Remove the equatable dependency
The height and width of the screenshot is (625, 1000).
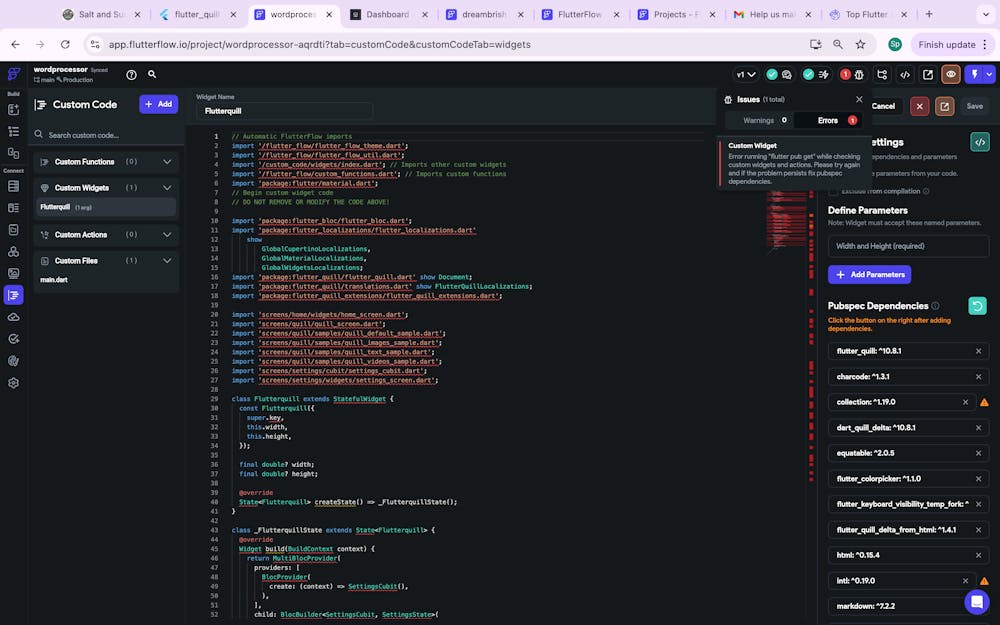click(x=978, y=453)
